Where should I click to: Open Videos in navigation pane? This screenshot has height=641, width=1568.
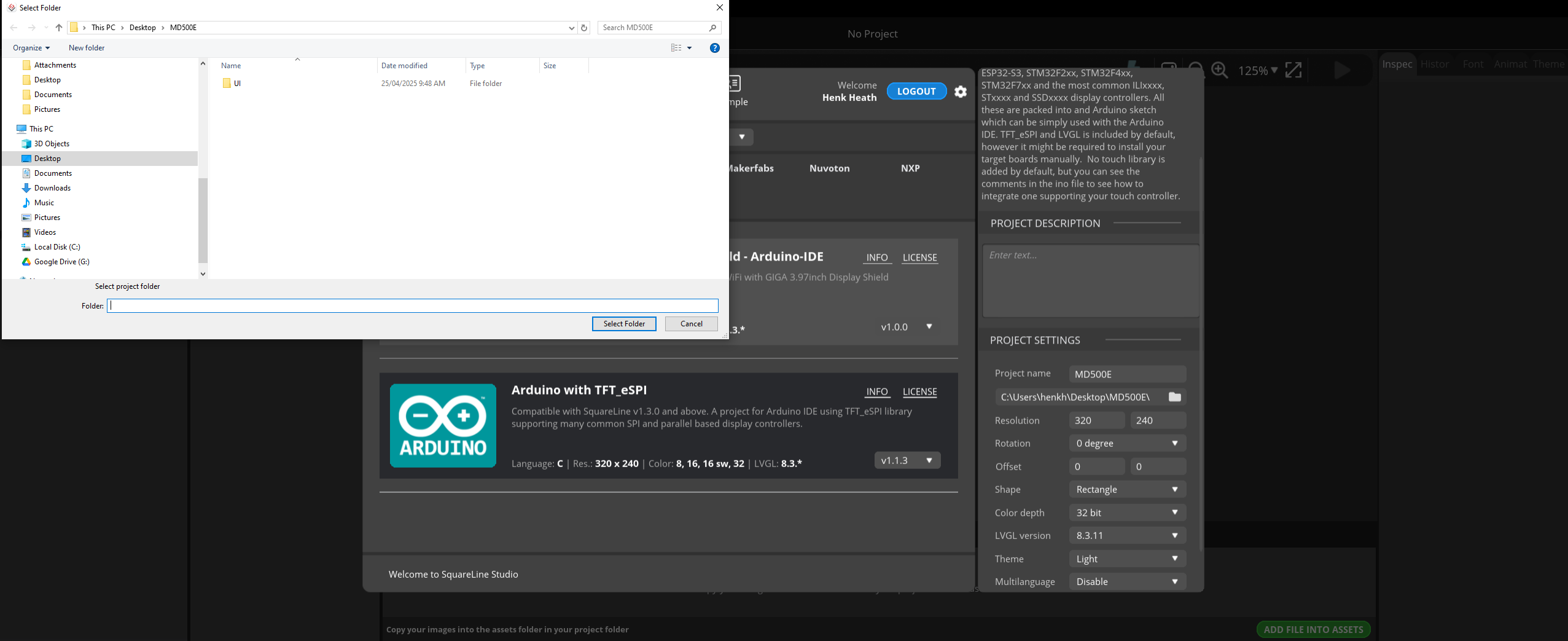coord(45,232)
